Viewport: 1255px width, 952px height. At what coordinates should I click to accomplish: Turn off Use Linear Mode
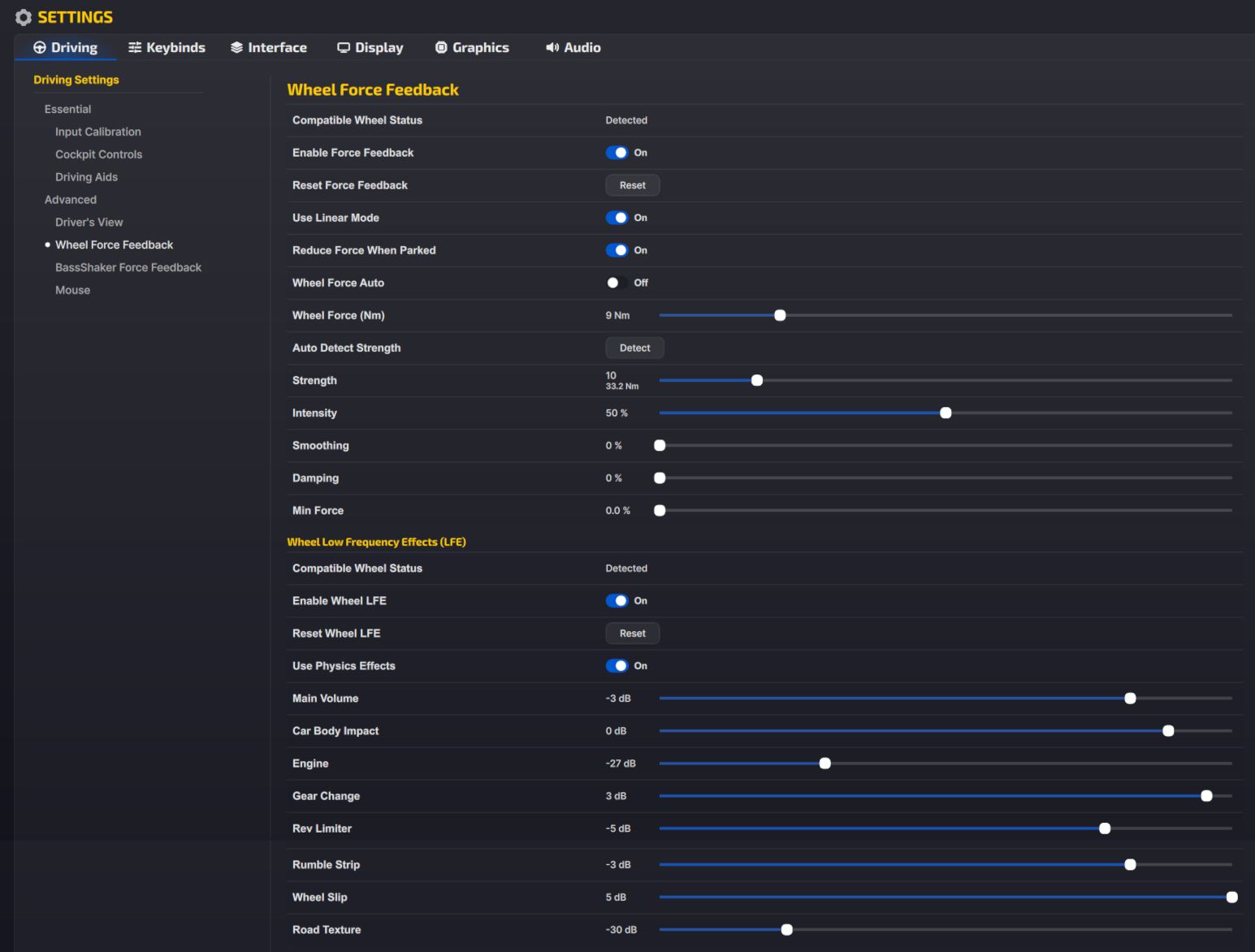click(x=617, y=218)
